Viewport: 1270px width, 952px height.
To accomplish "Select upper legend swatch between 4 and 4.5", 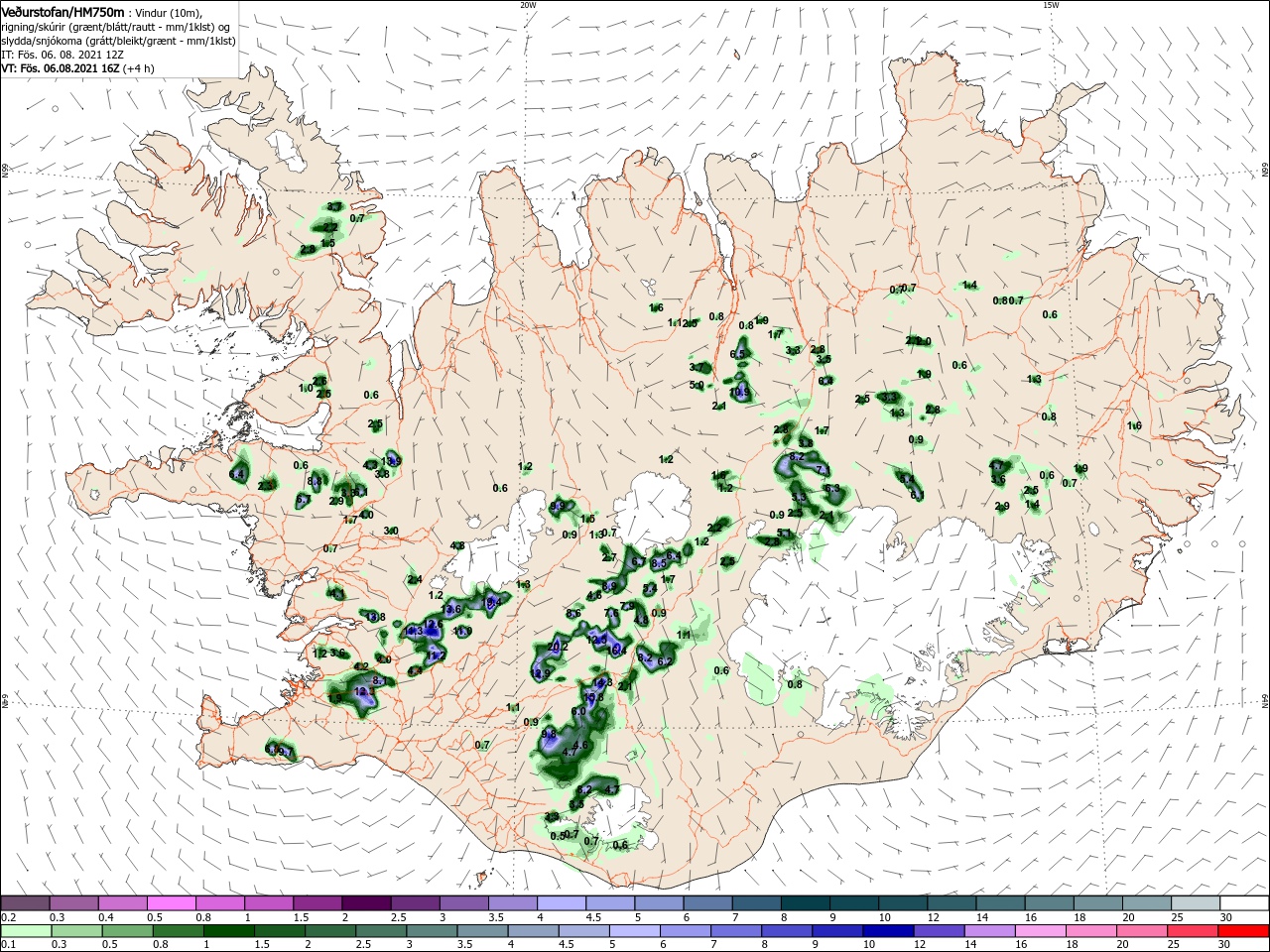I will point(561,902).
